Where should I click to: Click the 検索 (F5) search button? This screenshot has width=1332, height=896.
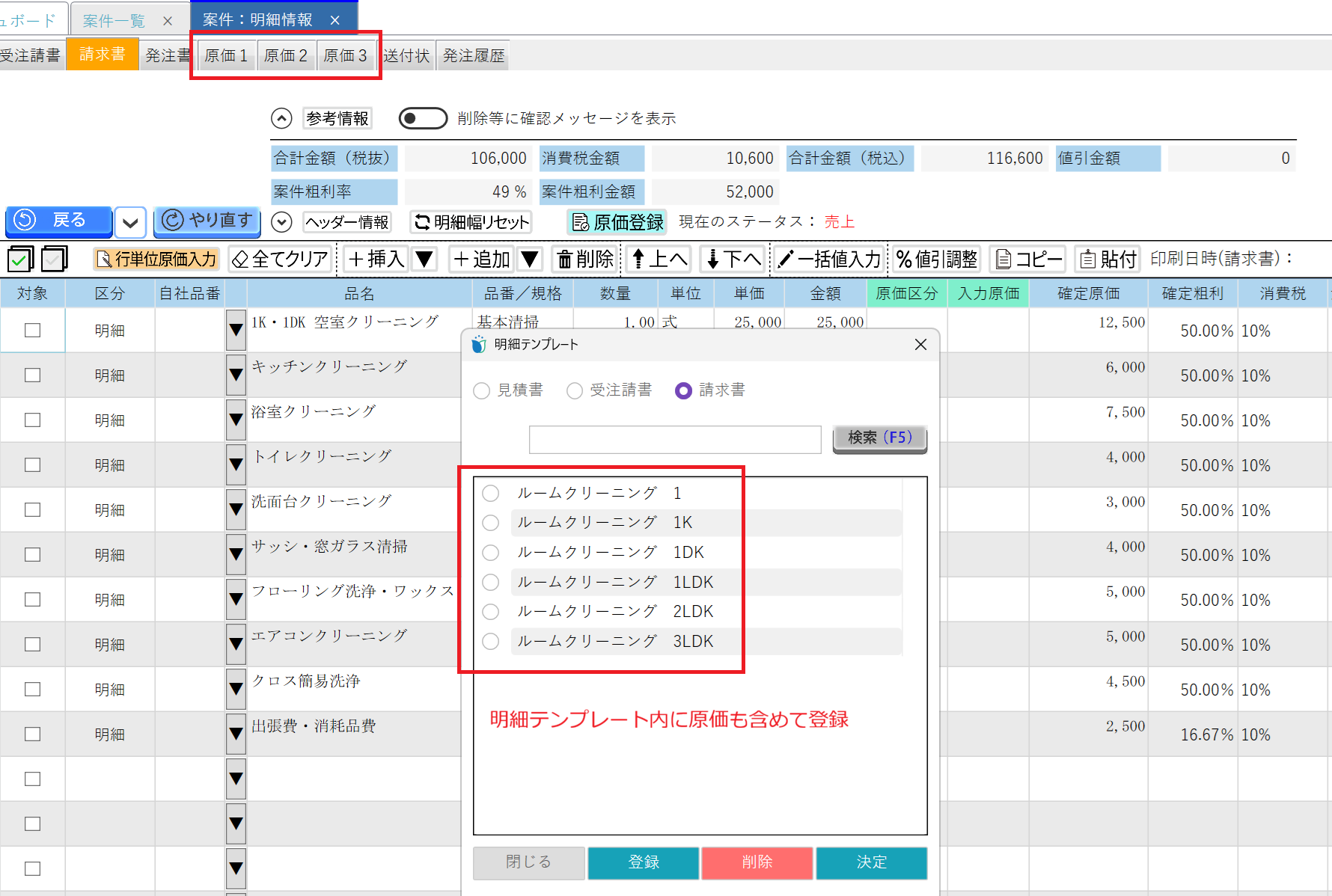pos(880,438)
